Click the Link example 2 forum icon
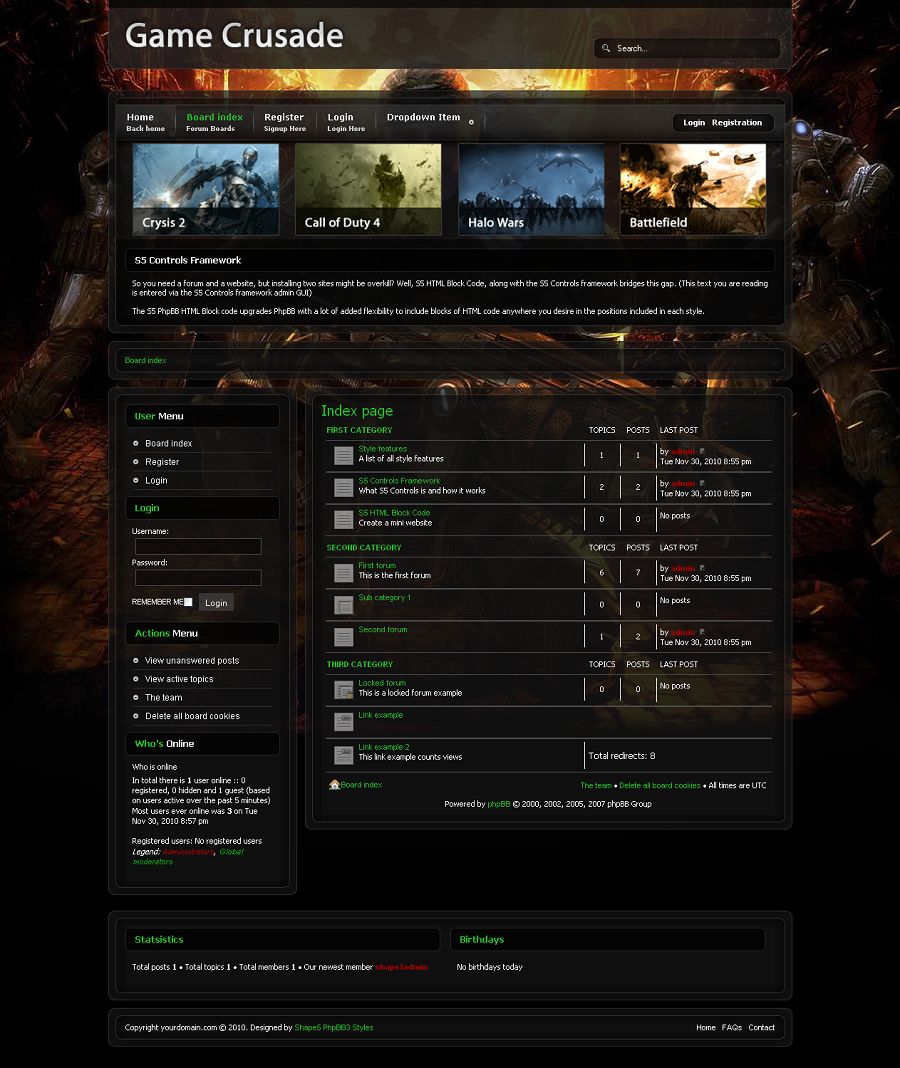 pos(343,754)
